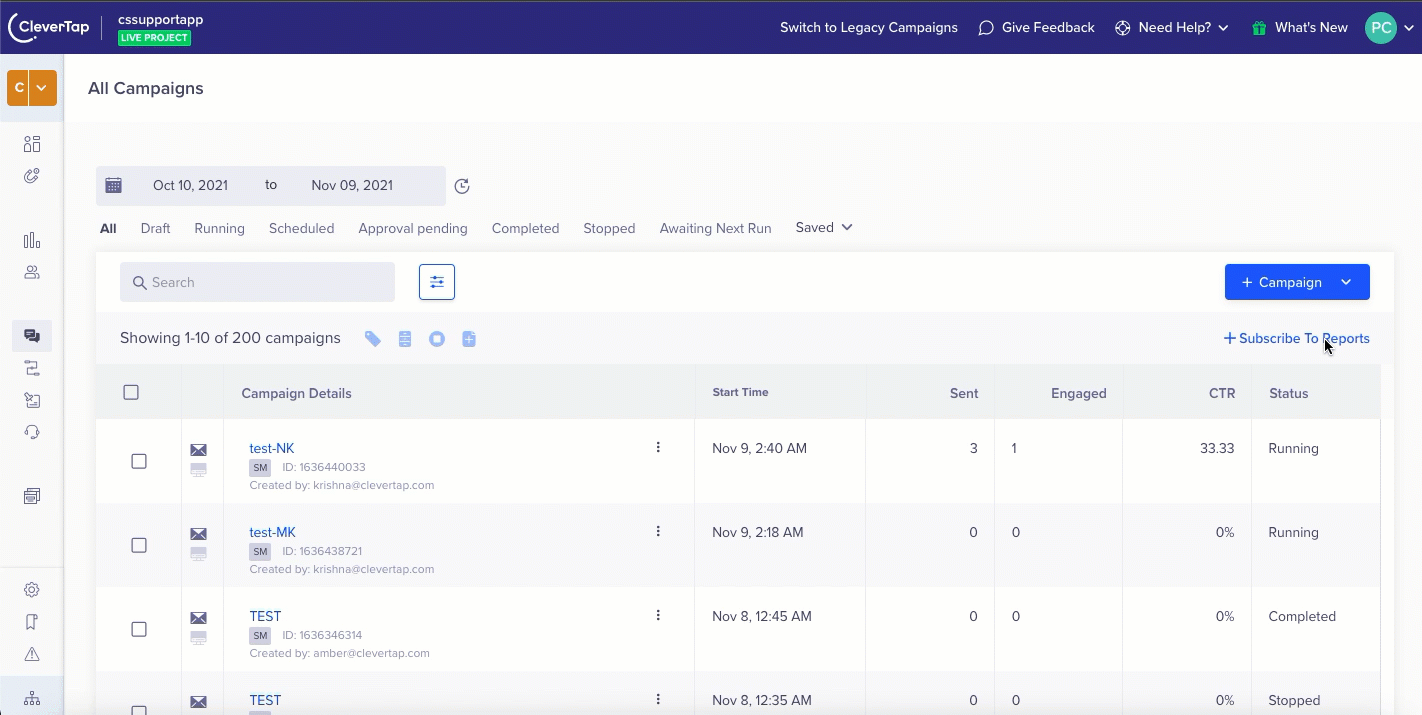Switch to the Running campaigns tab

[x=219, y=228]
